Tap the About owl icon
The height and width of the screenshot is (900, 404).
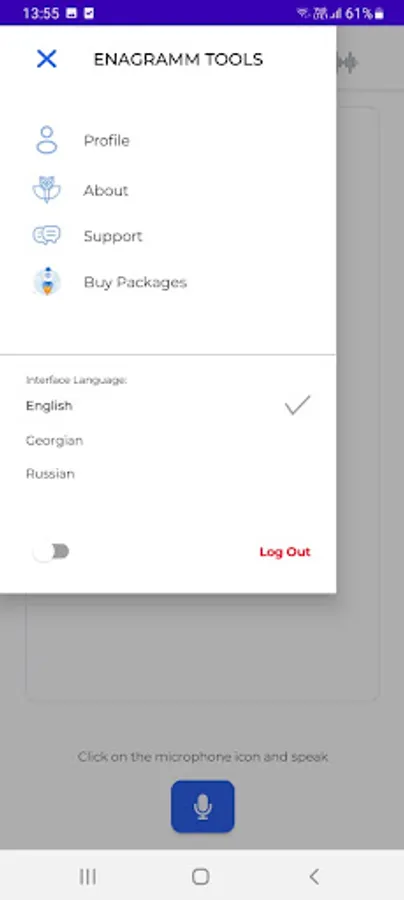click(x=46, y=189)
